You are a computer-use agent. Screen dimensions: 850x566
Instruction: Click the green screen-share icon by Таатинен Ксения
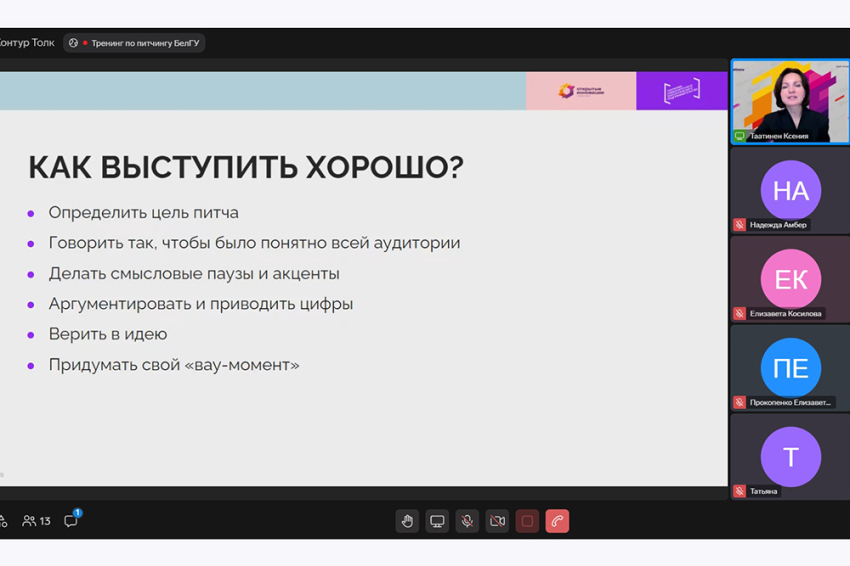click(x=740, y=136)
